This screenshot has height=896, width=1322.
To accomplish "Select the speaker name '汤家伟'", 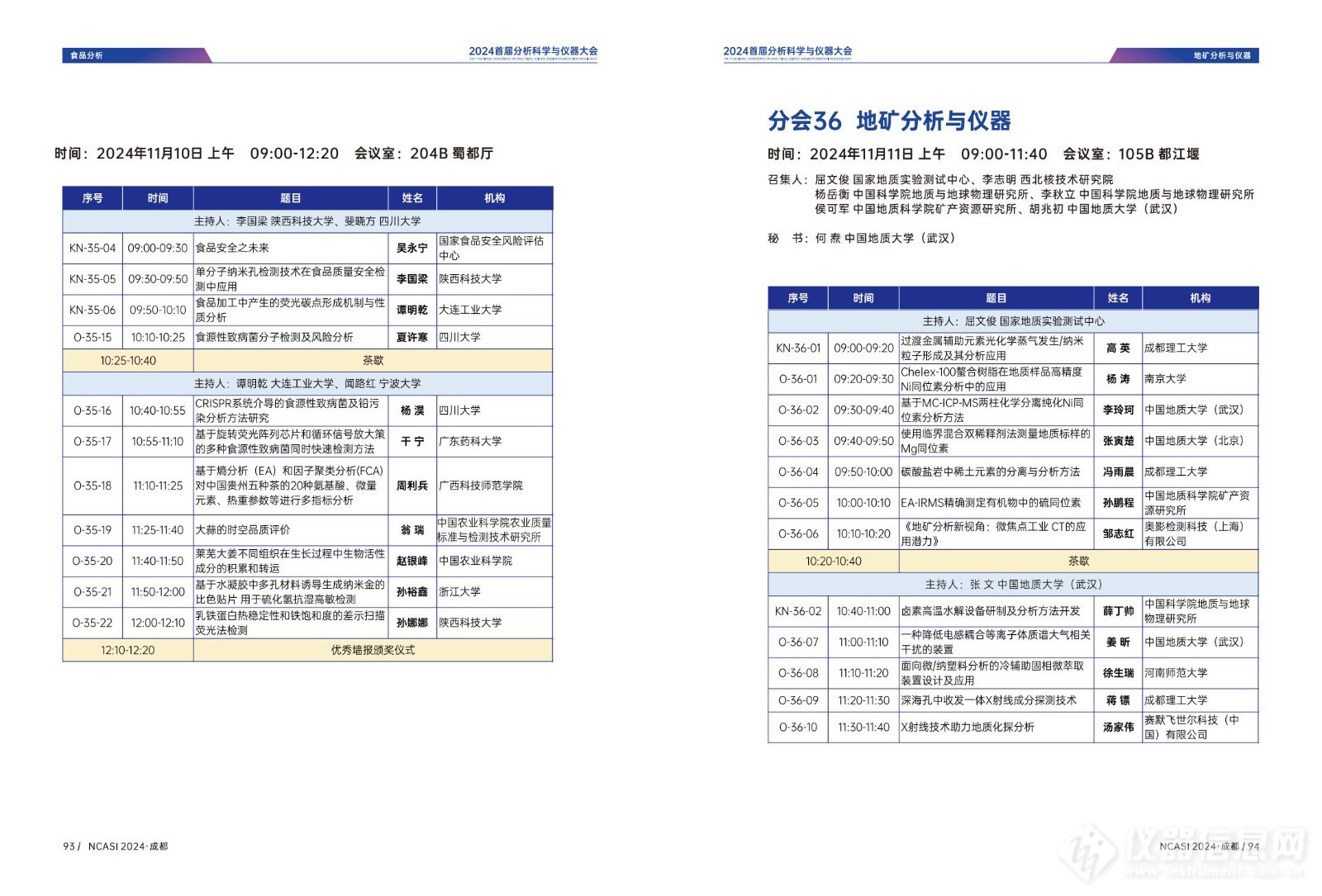I will [x=1118, y=728].
